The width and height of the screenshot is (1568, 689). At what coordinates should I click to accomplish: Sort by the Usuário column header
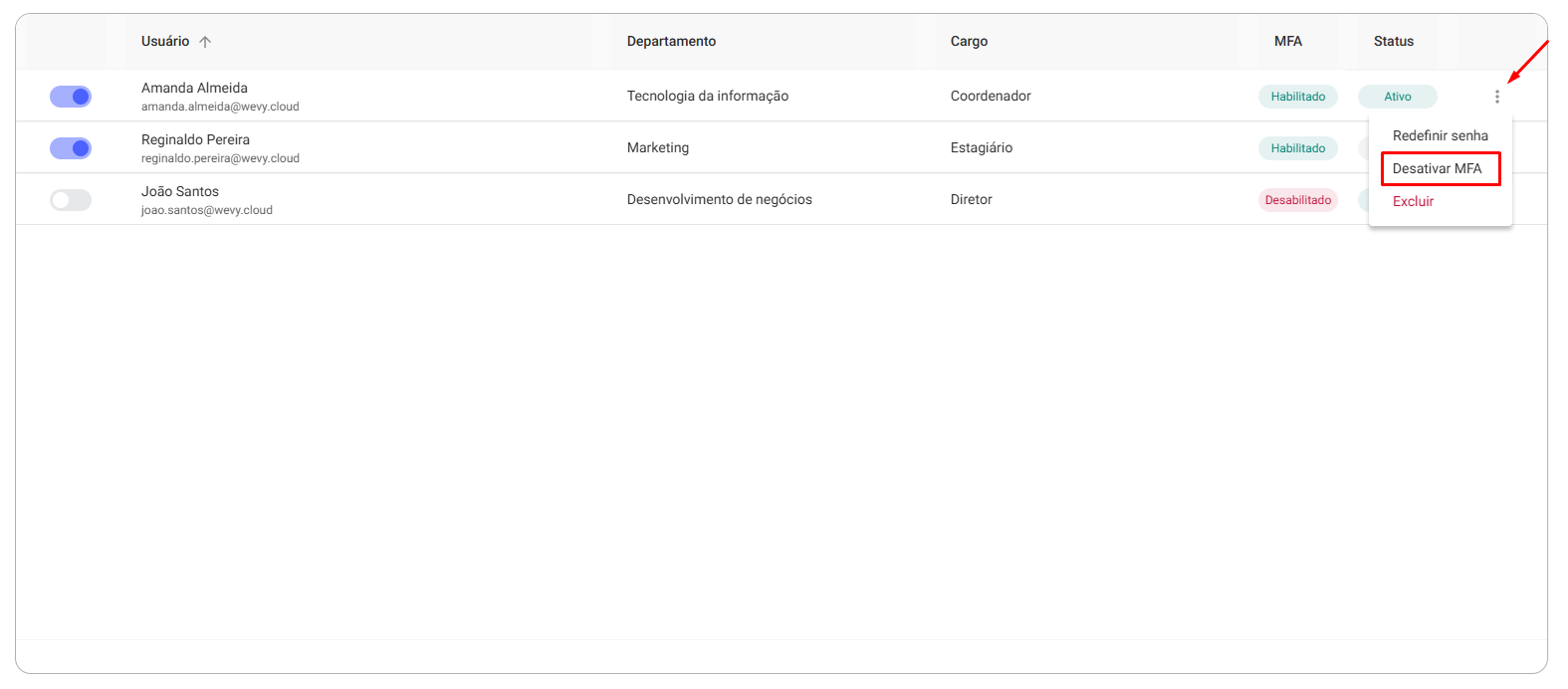pos(165,41)
